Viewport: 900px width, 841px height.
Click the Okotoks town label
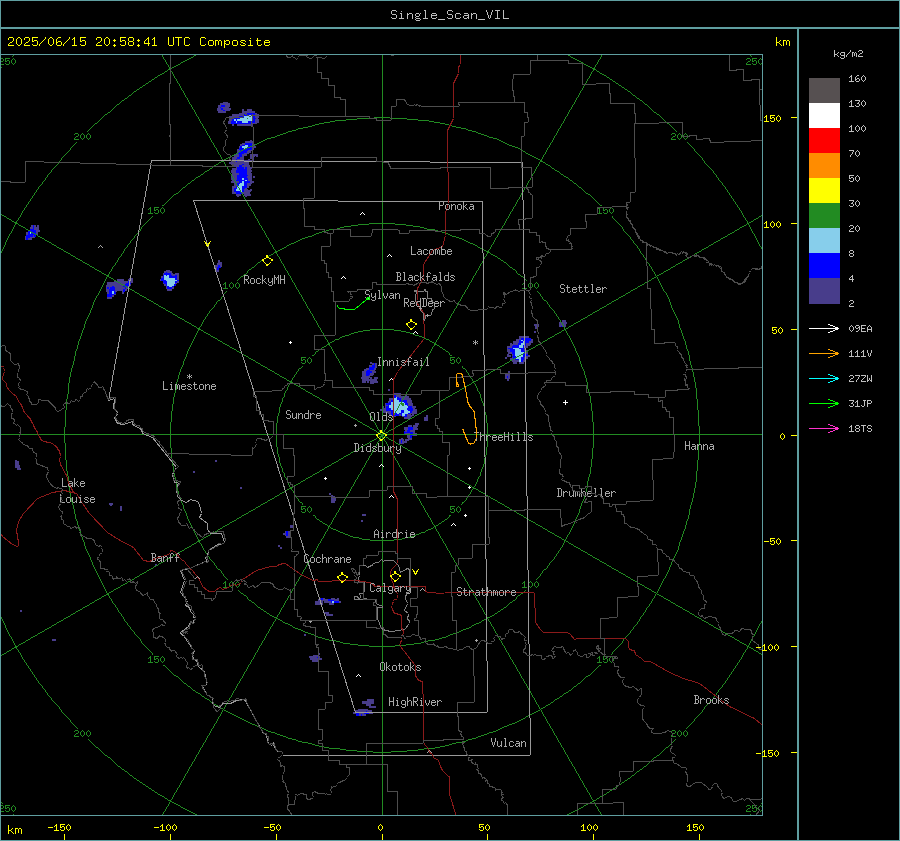coord(400,667)
